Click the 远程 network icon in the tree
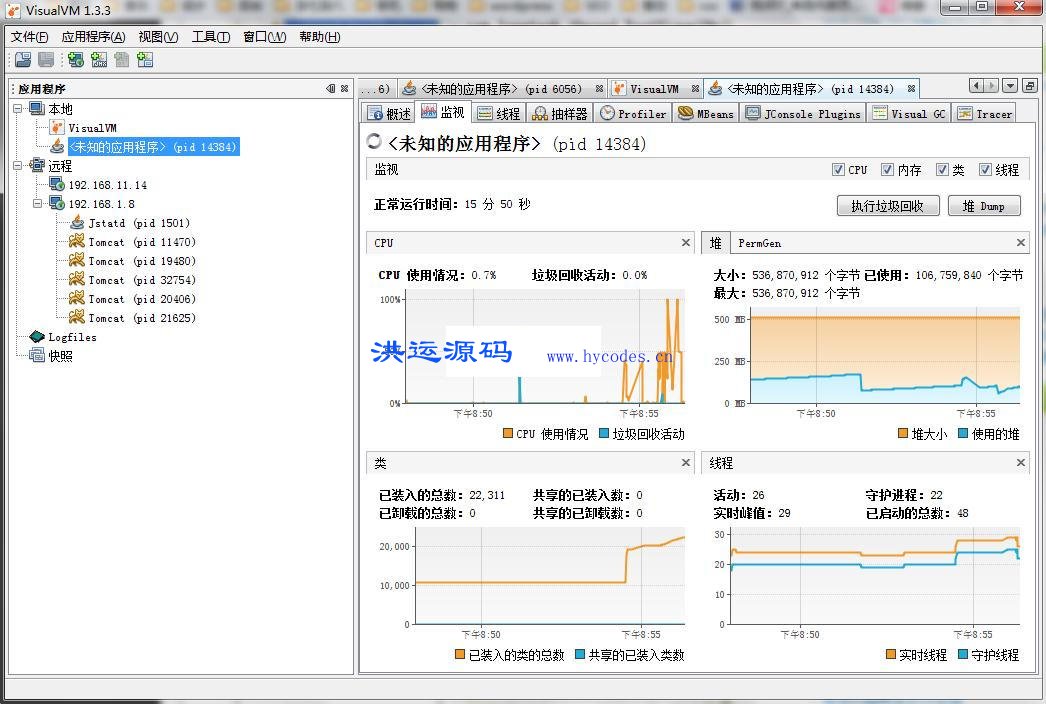1046x704 pixels. click(x=37, y=165)
